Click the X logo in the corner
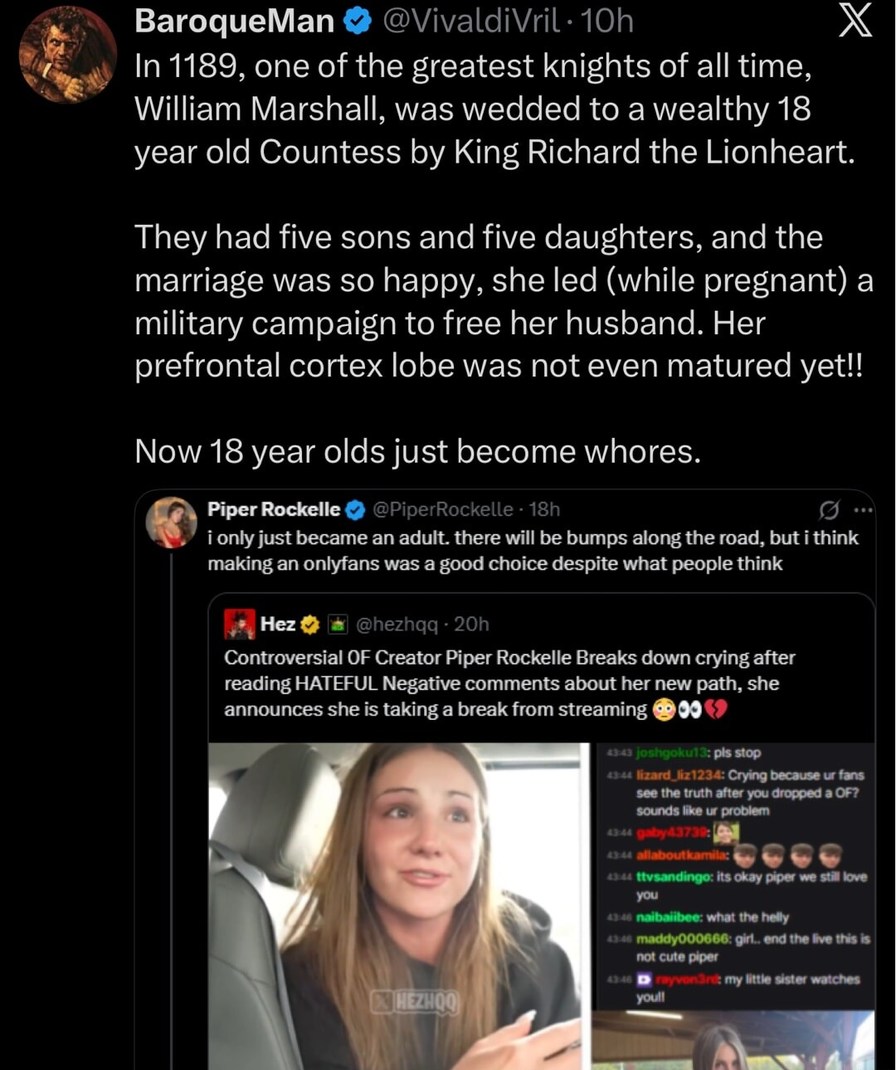This screenshot has height=1070, width=896. click(x=853, y=22)
